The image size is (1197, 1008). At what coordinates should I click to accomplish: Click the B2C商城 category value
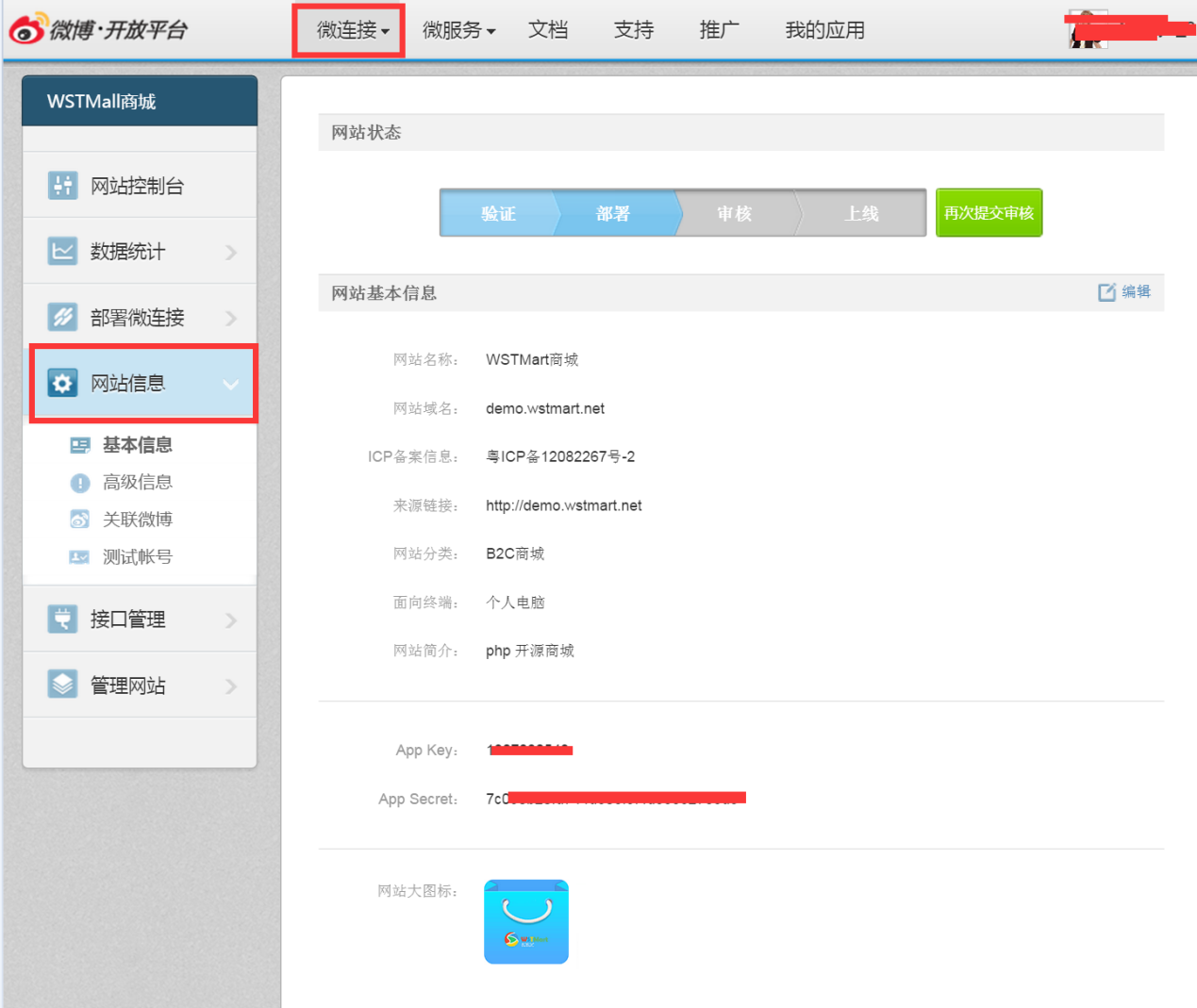point(515,554)
